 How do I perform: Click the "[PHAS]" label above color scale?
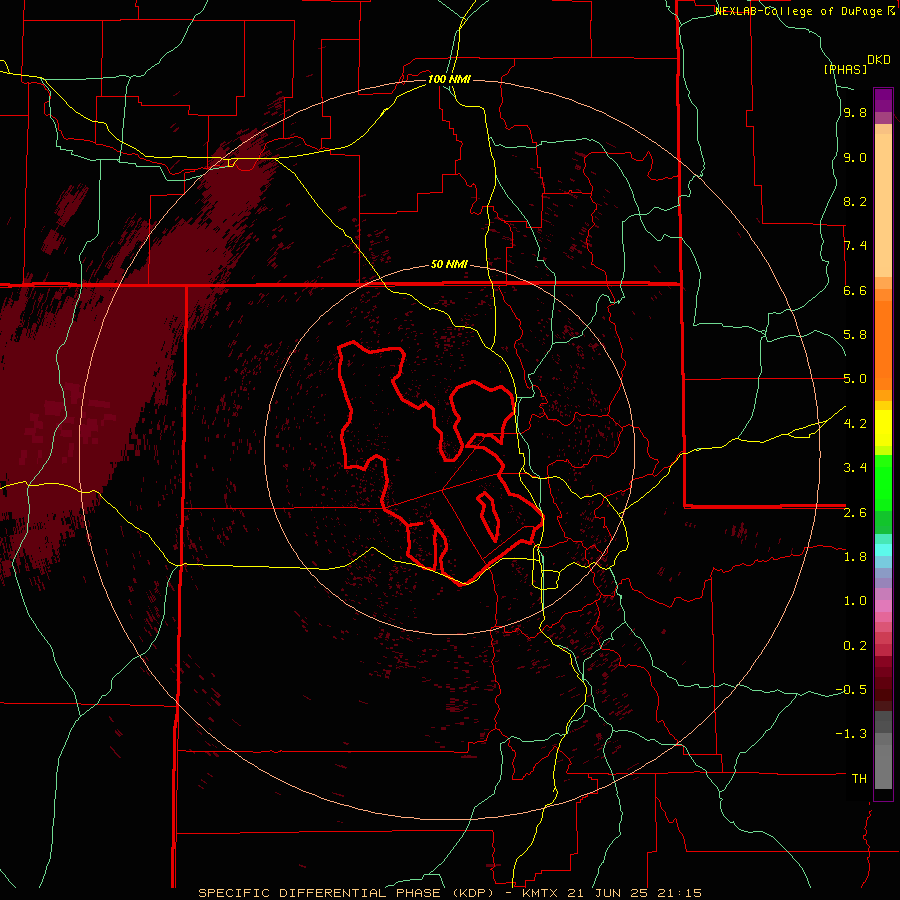coord(845,70)
